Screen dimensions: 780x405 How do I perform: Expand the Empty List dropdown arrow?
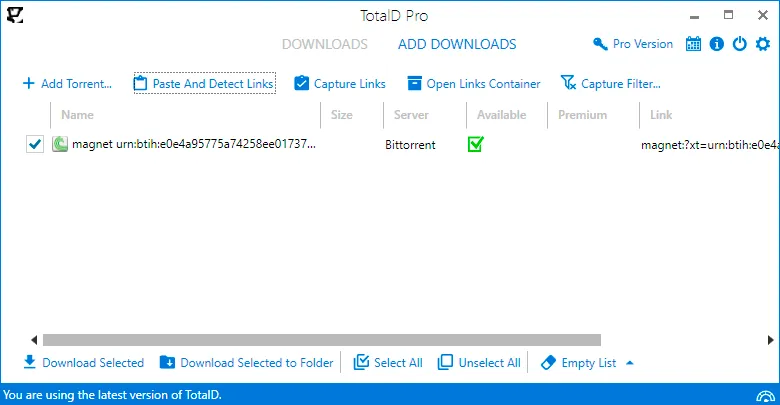pyautogui.click(x=630, y=363)
